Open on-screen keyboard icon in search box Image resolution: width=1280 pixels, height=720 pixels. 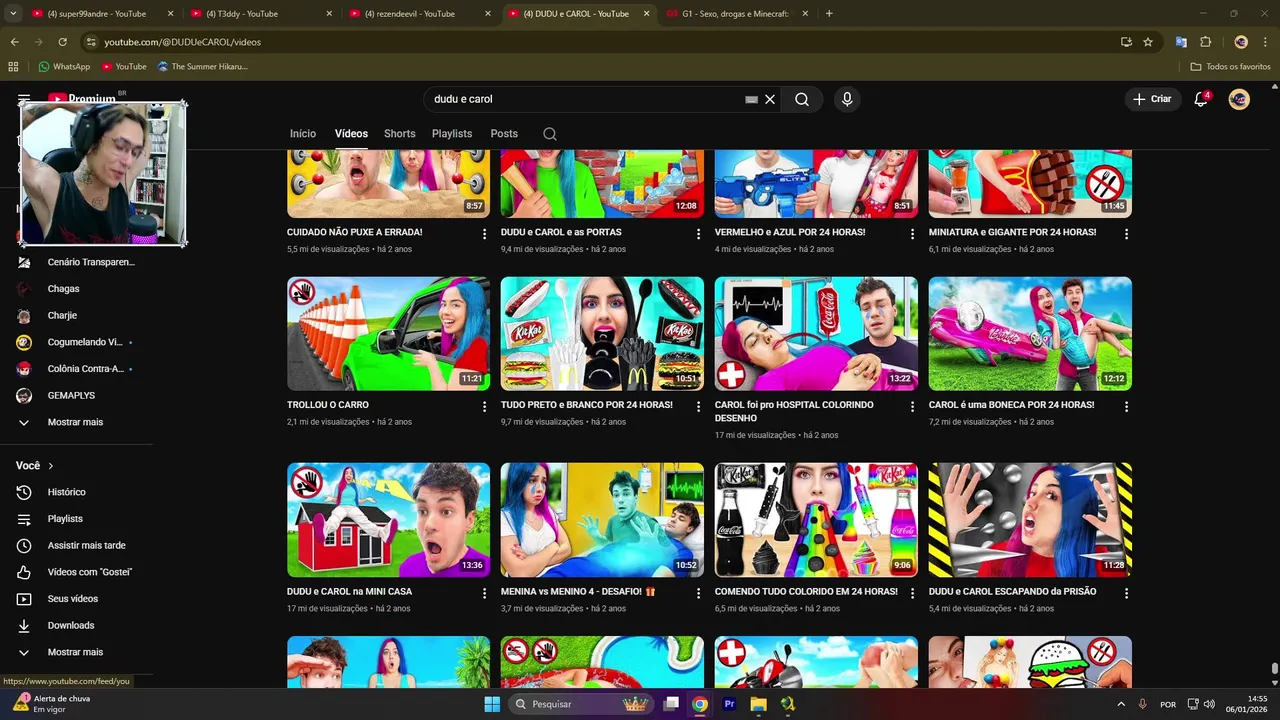click(752, 99)
